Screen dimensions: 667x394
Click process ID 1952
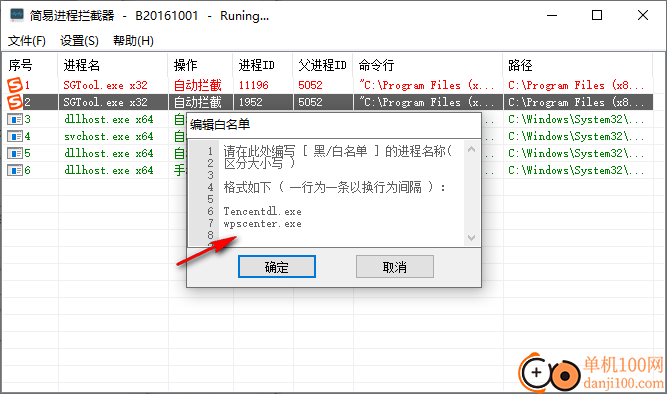[x=251, y=102]
